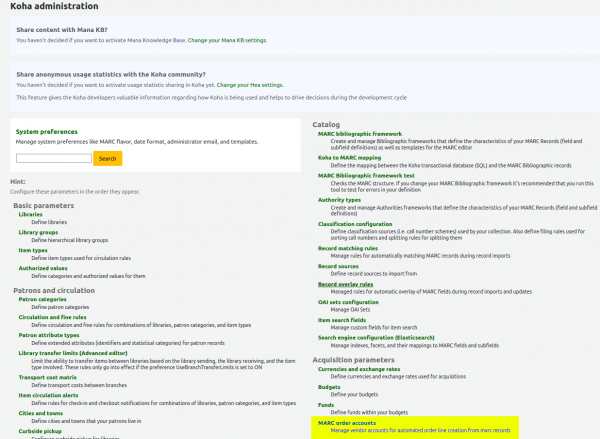Open the Authority types link
This screenshot has height=439, width=600.
click(339, 200)
